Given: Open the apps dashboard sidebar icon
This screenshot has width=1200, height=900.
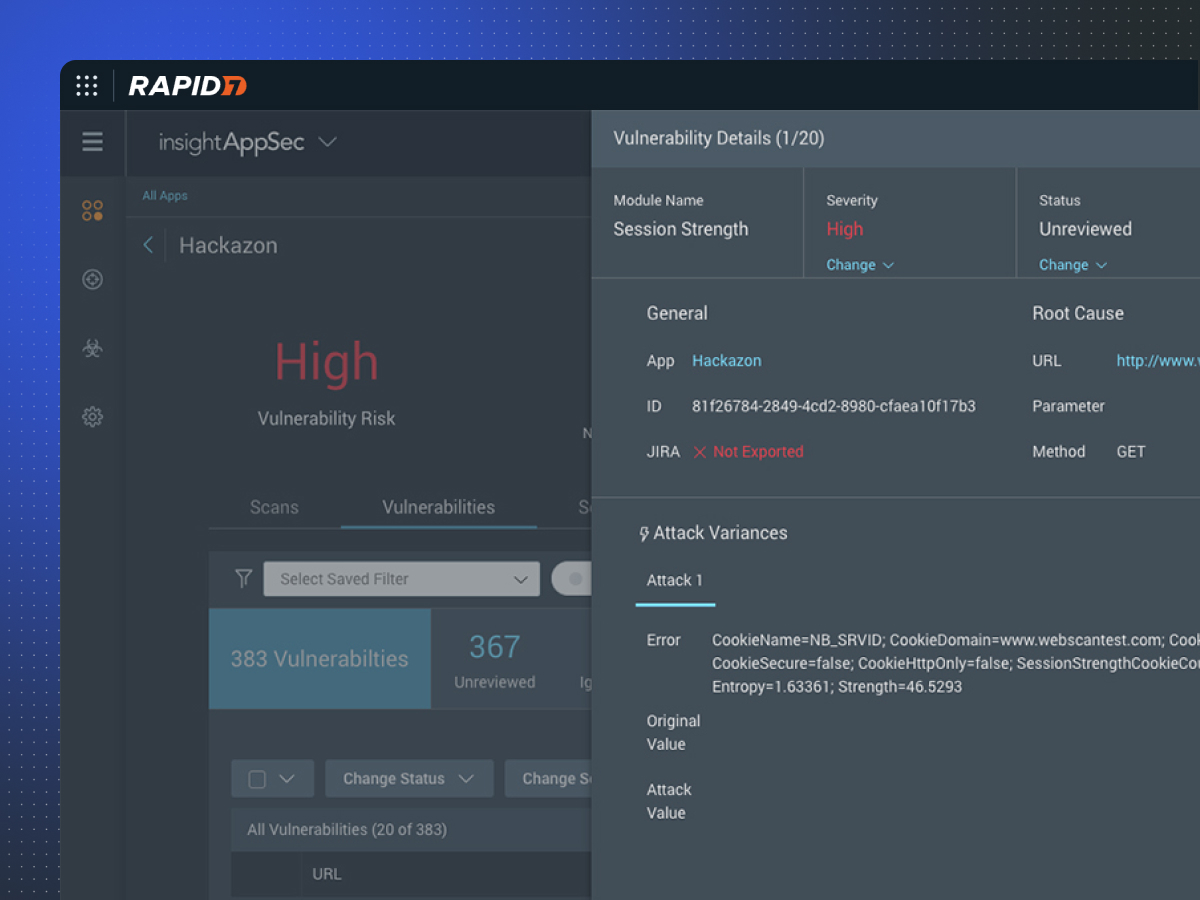Looking at the screenshot, I should coord(92,210).
